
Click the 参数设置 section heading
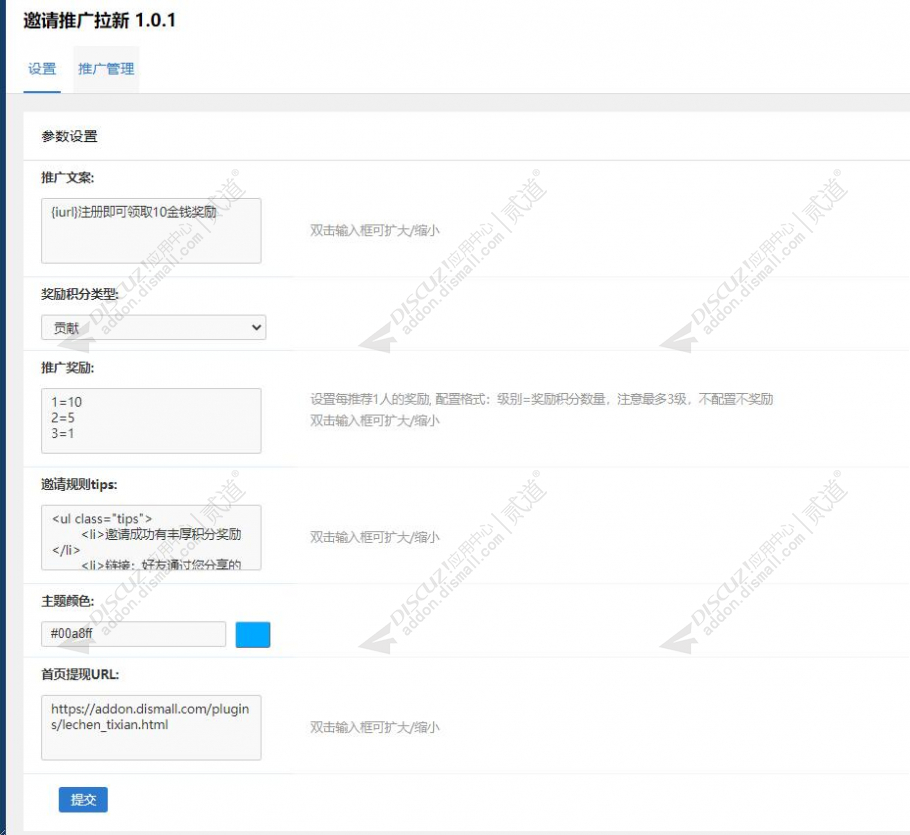69,137
